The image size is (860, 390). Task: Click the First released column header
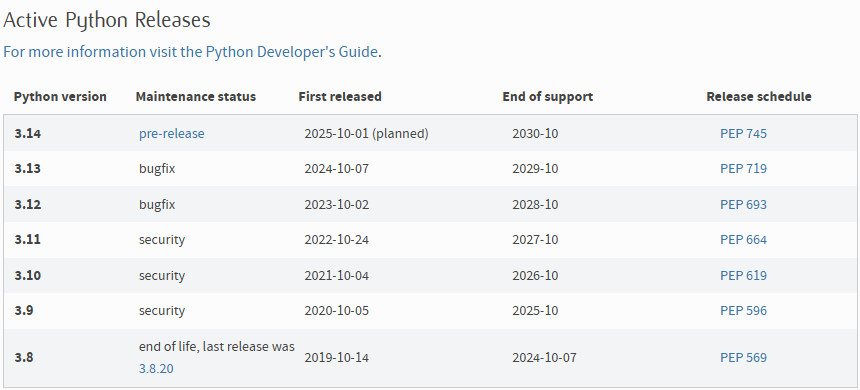[340, 97]
